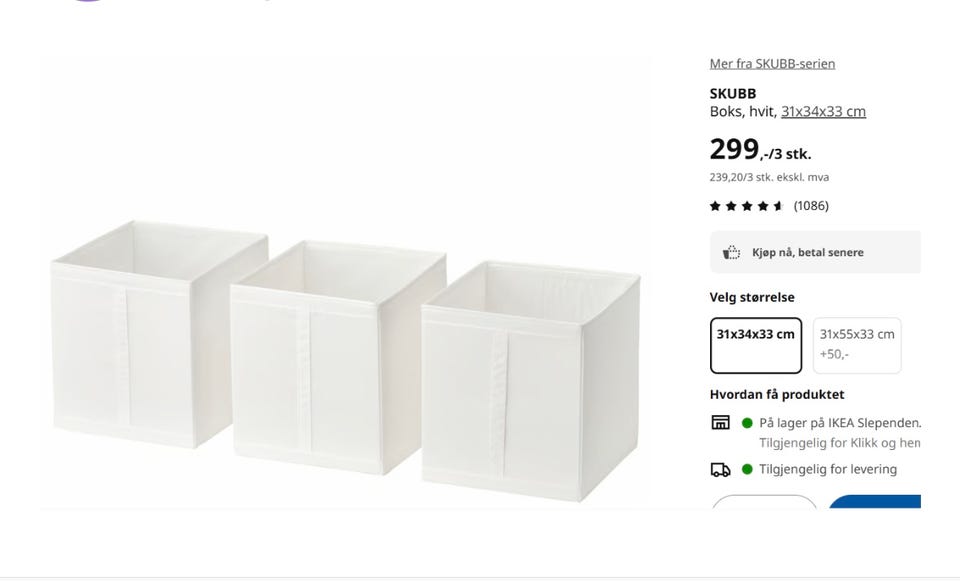The height and width of the screenshot is (581, 960).
Task: Click the store building icon
Action: point(720,422)
